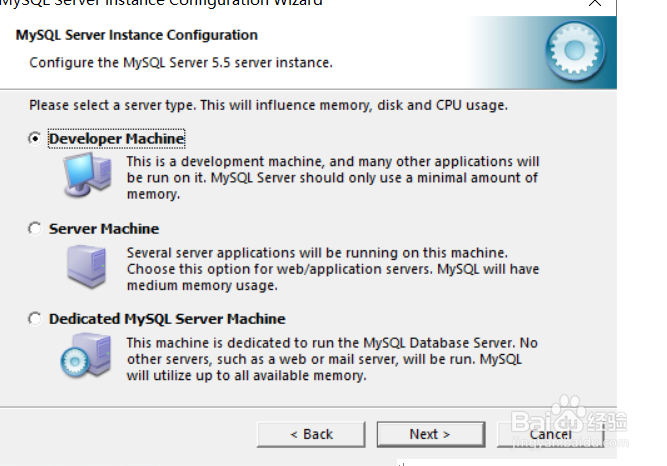Click the 'Server Machine' label text
The height and width of the screenshot is (466, 667).
tap(104, 229)
